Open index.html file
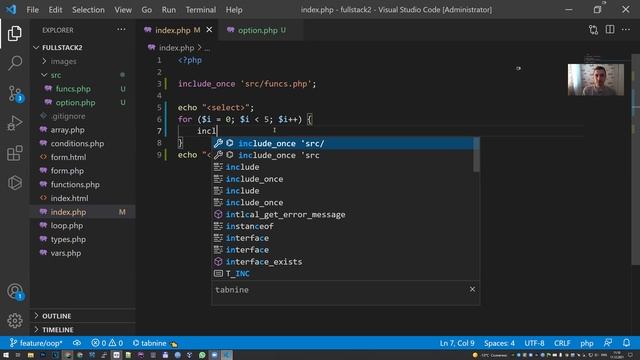 click(83, 198)
